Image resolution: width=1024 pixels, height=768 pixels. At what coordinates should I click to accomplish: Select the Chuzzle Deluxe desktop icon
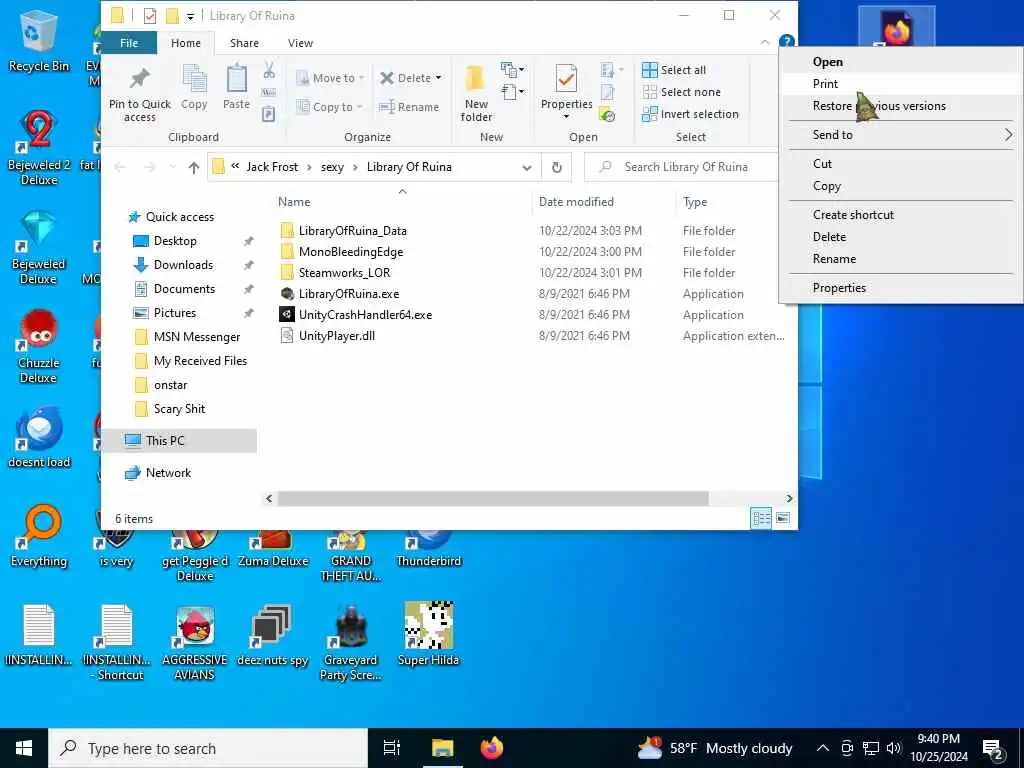[39, 346]
